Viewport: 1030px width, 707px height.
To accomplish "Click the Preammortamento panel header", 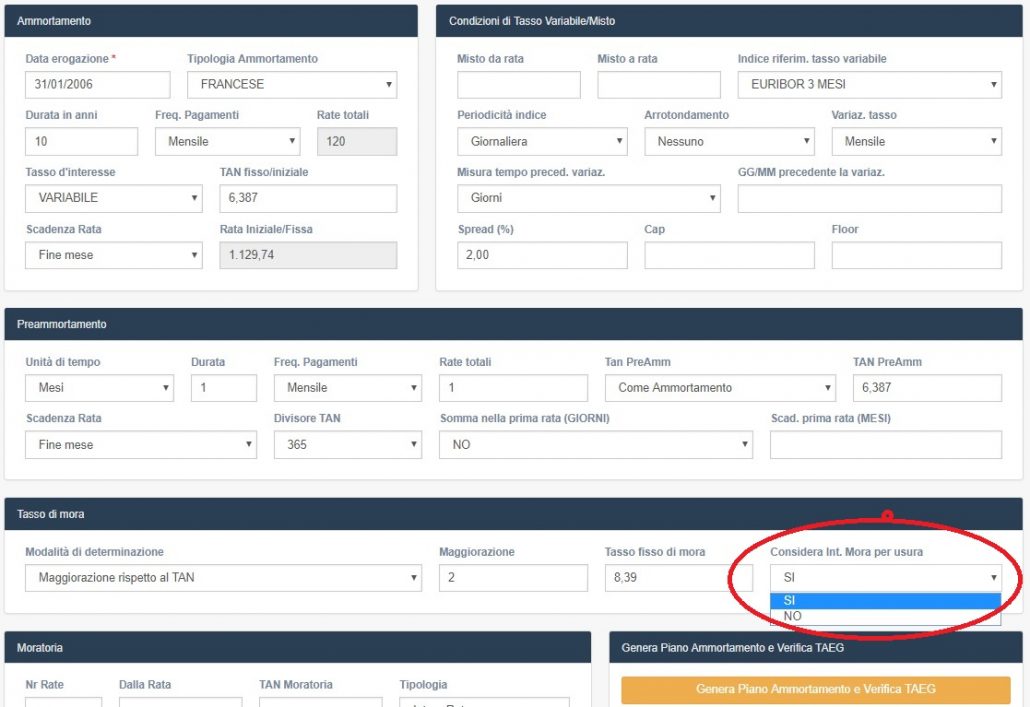I will tap(513, 324).
